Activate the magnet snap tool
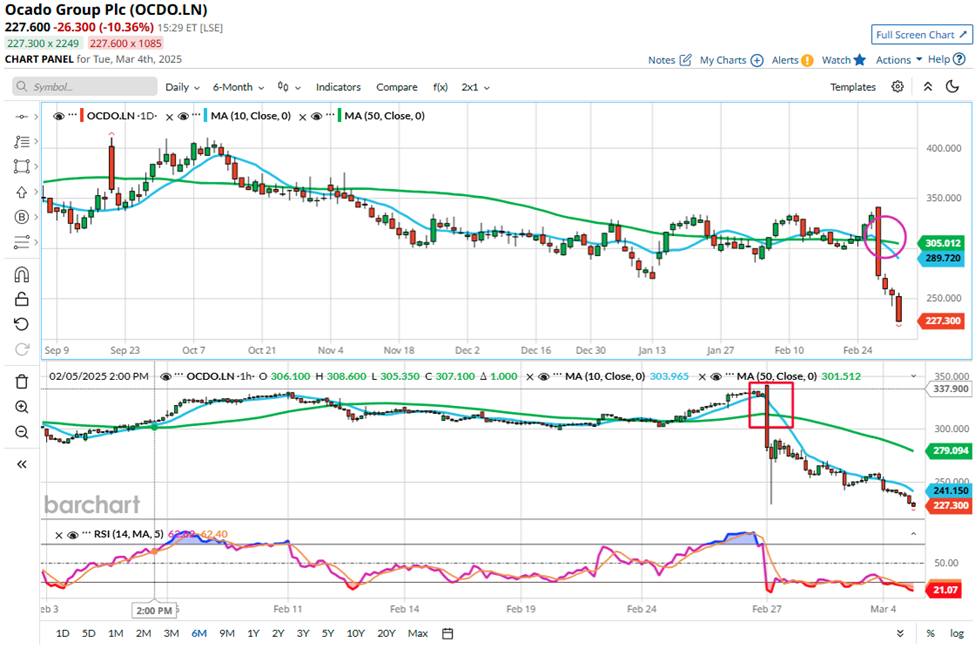The width and height of the screenshot is (975, 649). pyautogui.click(x=21, y=274)
